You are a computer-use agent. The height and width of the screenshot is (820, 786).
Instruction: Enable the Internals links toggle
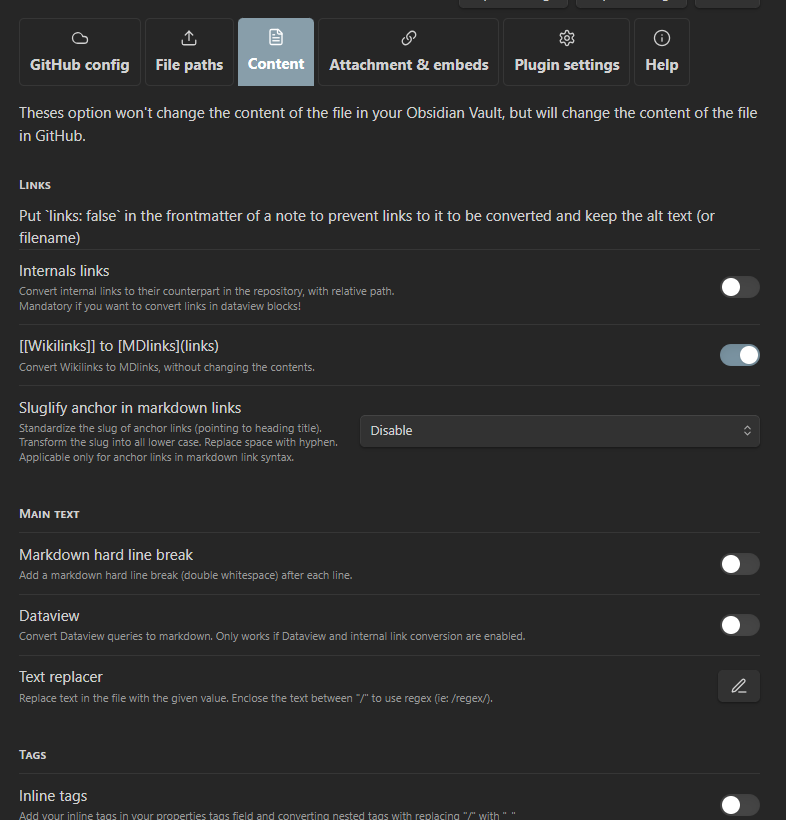(739, 287)
